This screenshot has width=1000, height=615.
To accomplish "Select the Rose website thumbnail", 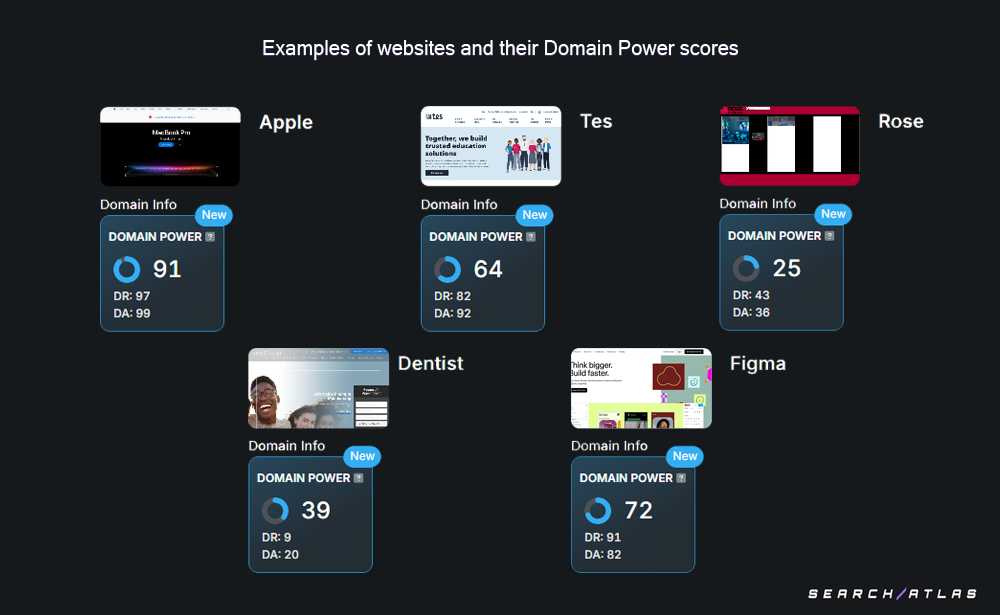I will [790, 146].
